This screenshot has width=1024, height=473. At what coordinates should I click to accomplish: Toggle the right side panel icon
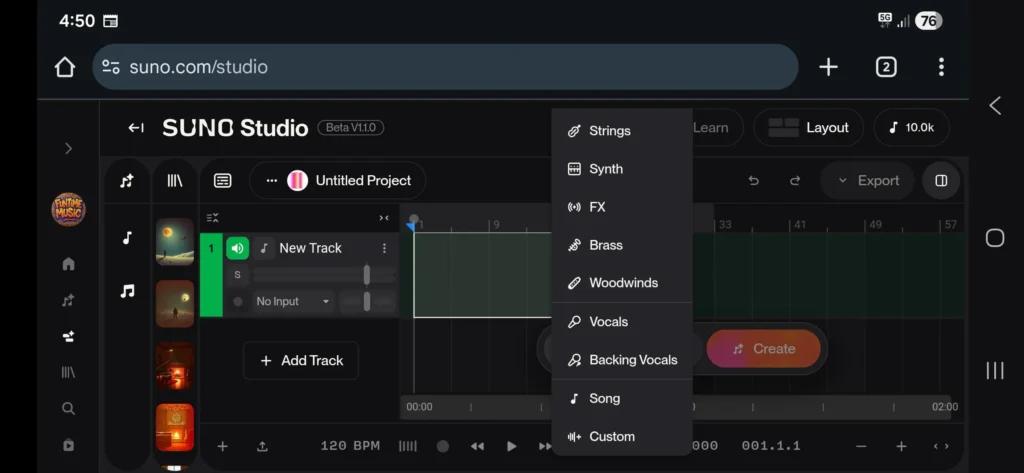pyautogui.click(x=941, y=181)
